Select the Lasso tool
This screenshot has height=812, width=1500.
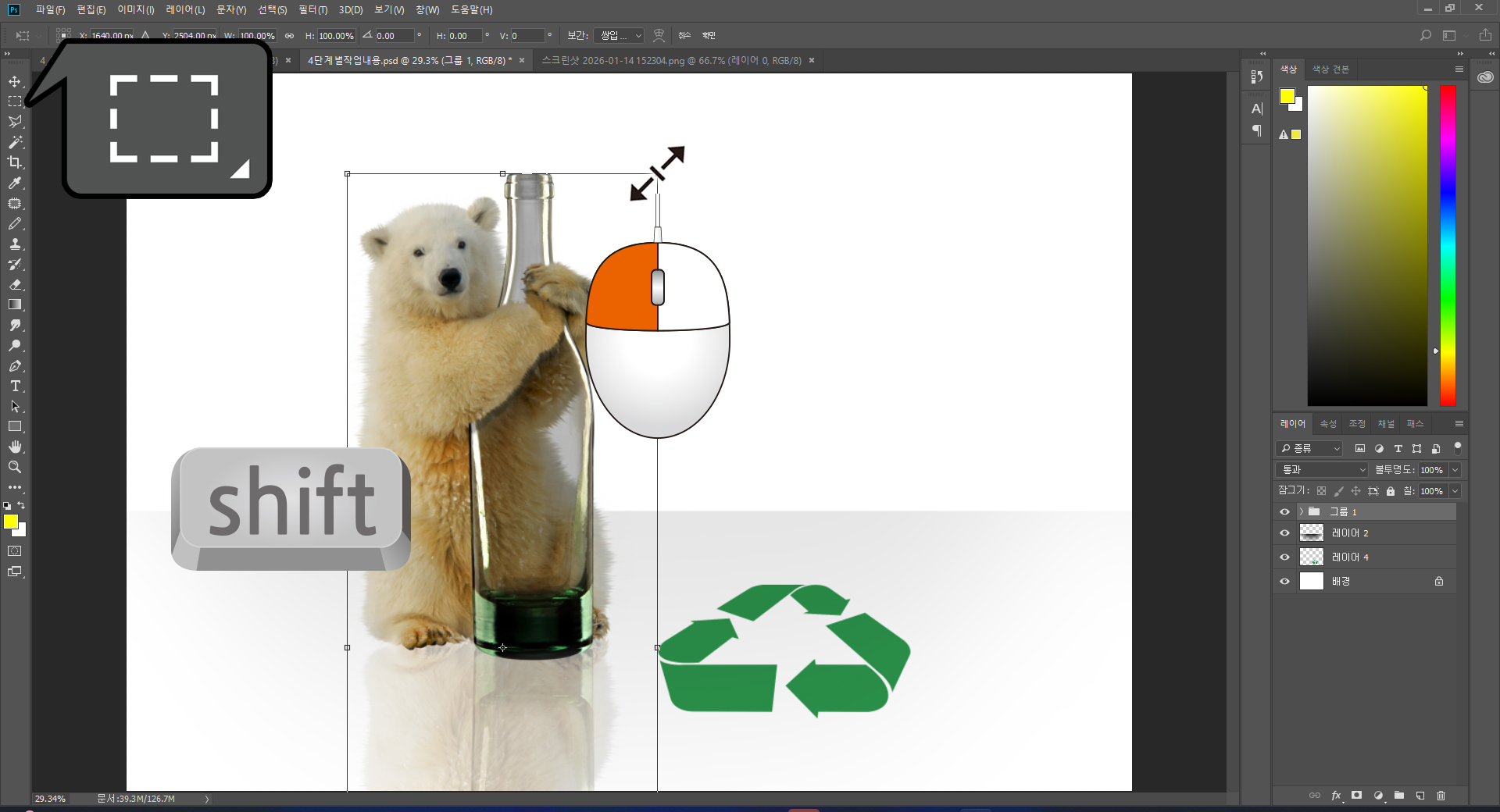(15, 122)
